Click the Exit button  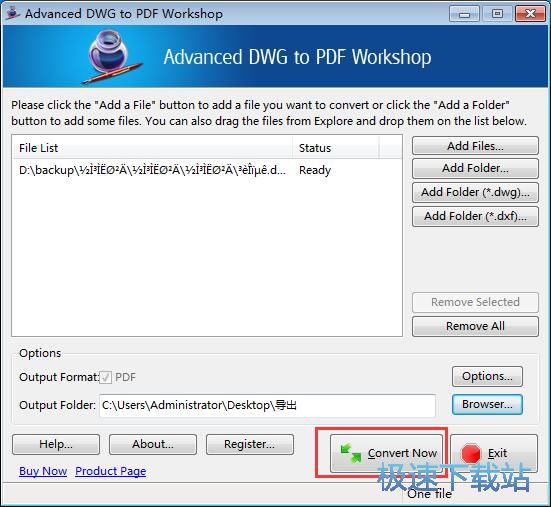coord(494,453)
